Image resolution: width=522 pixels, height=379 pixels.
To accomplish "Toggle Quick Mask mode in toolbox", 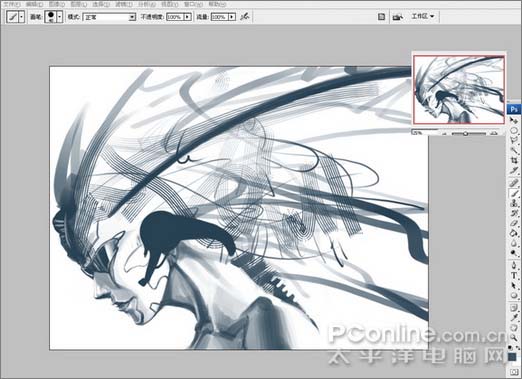I will coord(514,372).
